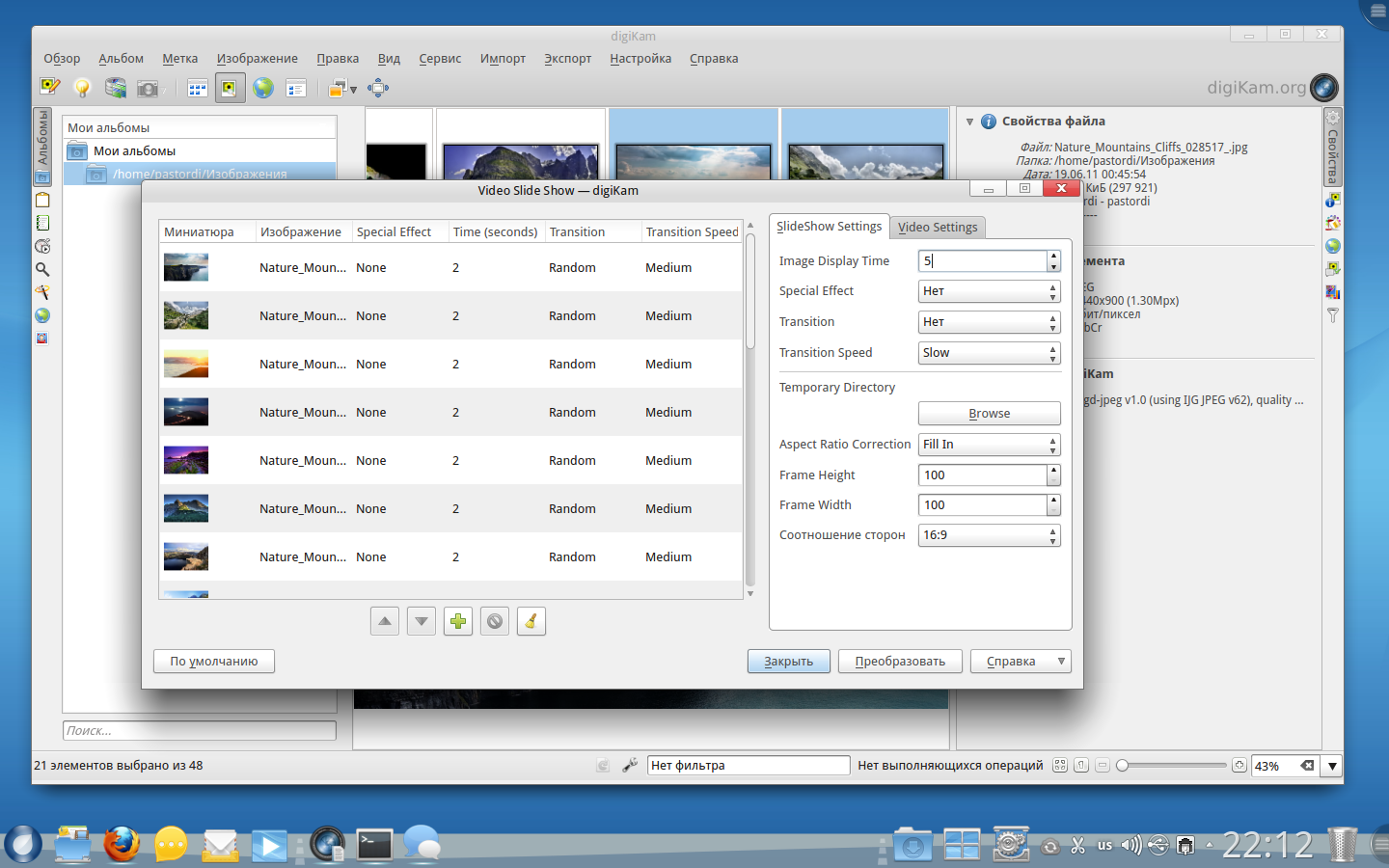Click the search magnifier in left sidebar
The width and height of the screenshot is (1389, 868).
(42, 270)
